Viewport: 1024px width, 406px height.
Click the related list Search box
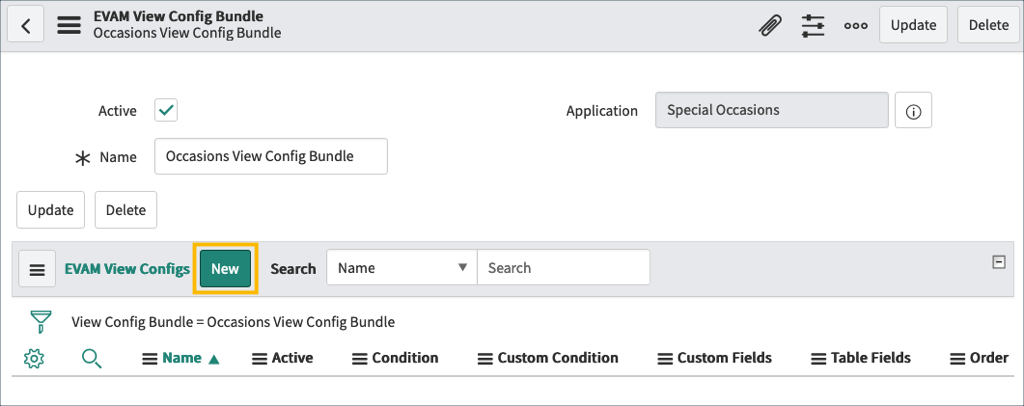(564, 267)
